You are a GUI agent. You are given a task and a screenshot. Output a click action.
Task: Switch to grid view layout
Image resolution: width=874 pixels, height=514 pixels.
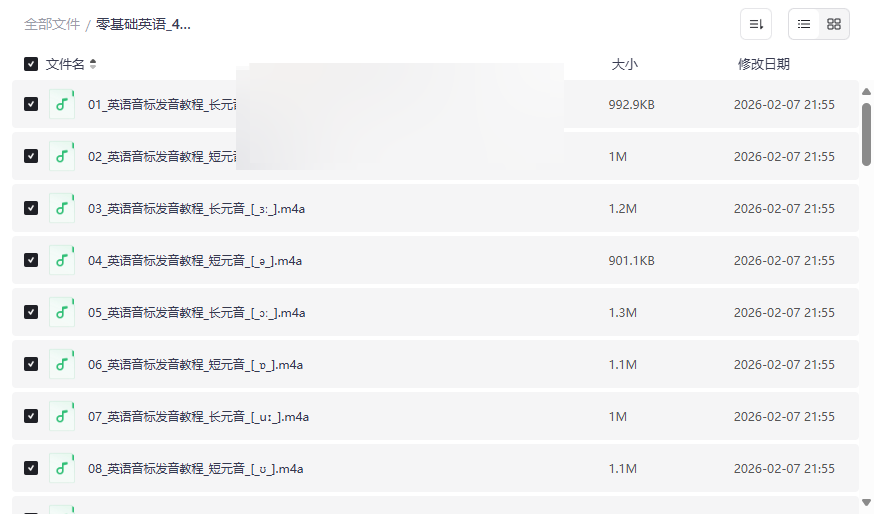pyautogui.click(x=834, y=24)
